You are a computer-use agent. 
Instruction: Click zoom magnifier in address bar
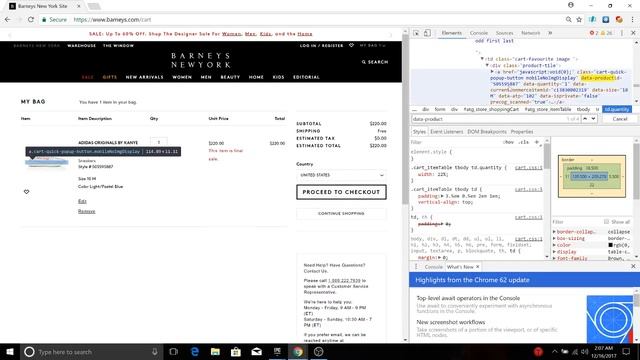click(x=568, y=19)
